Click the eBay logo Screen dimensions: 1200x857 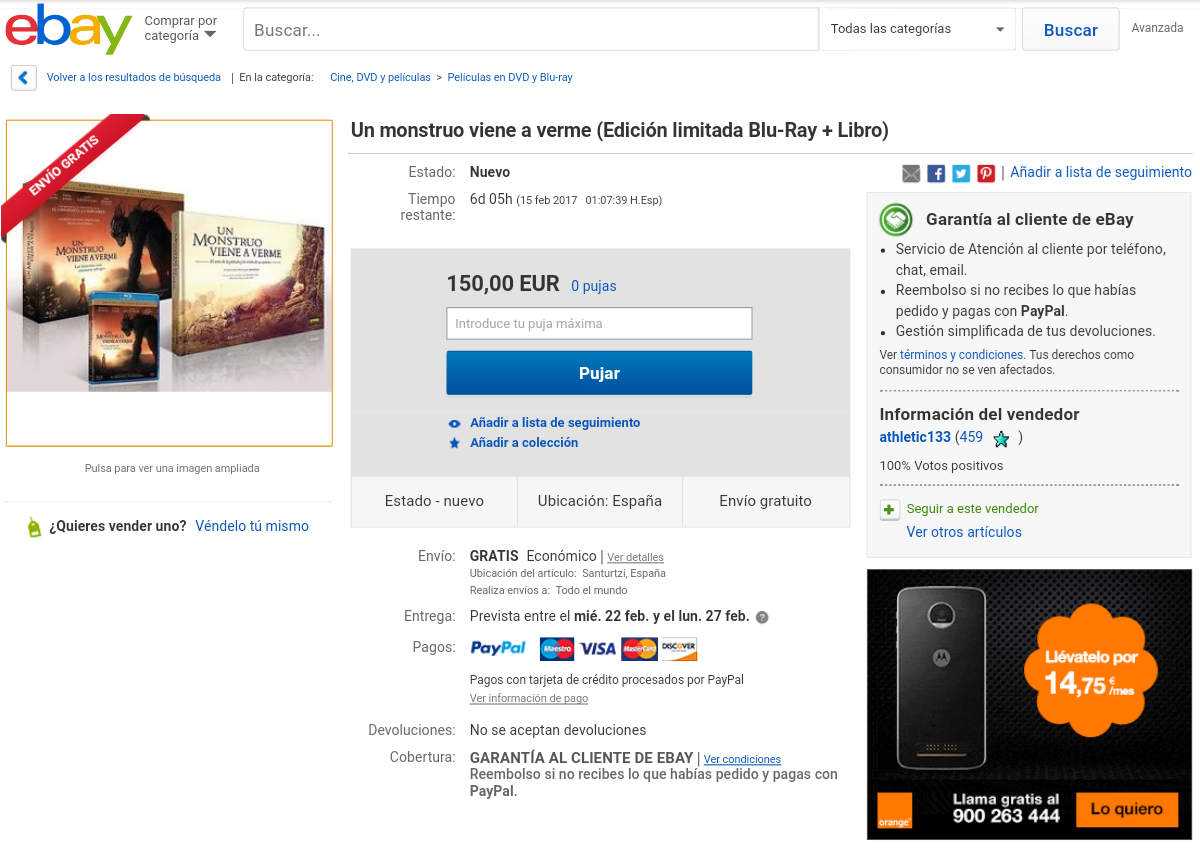[68, 30]
